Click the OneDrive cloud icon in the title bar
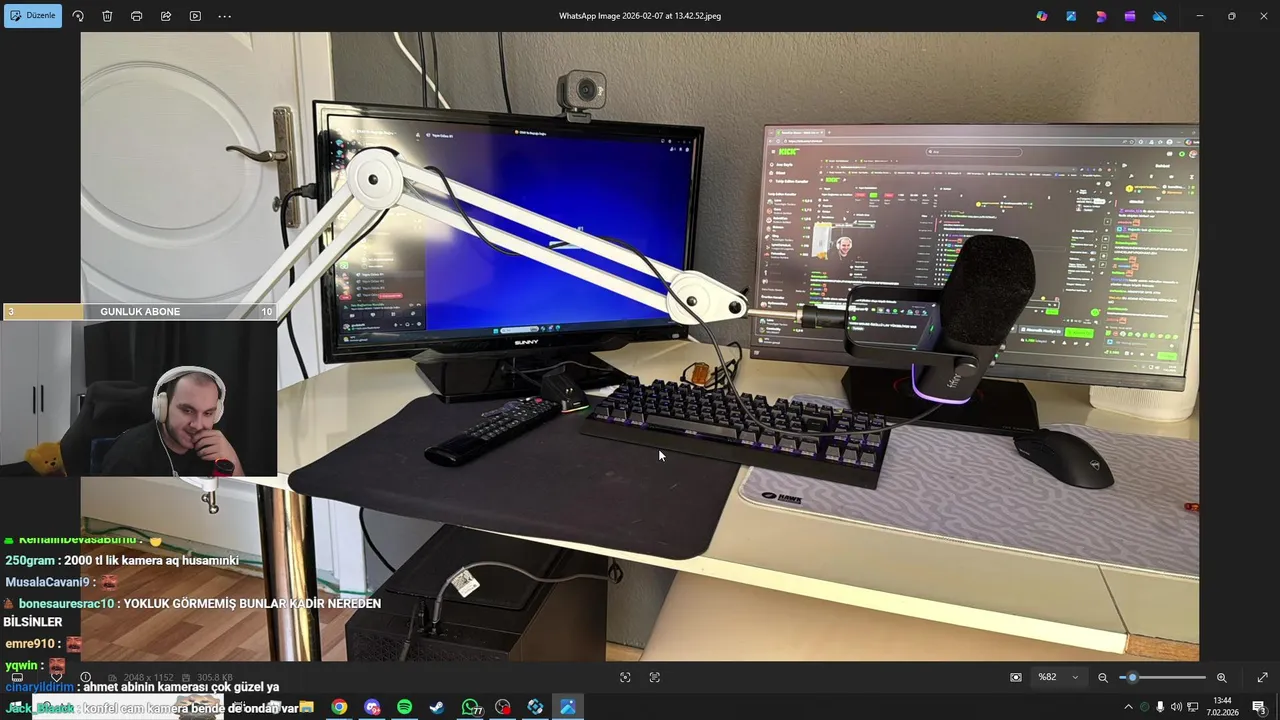The width and height of the screenshot is (1280, 720). tap(1160, 16)
